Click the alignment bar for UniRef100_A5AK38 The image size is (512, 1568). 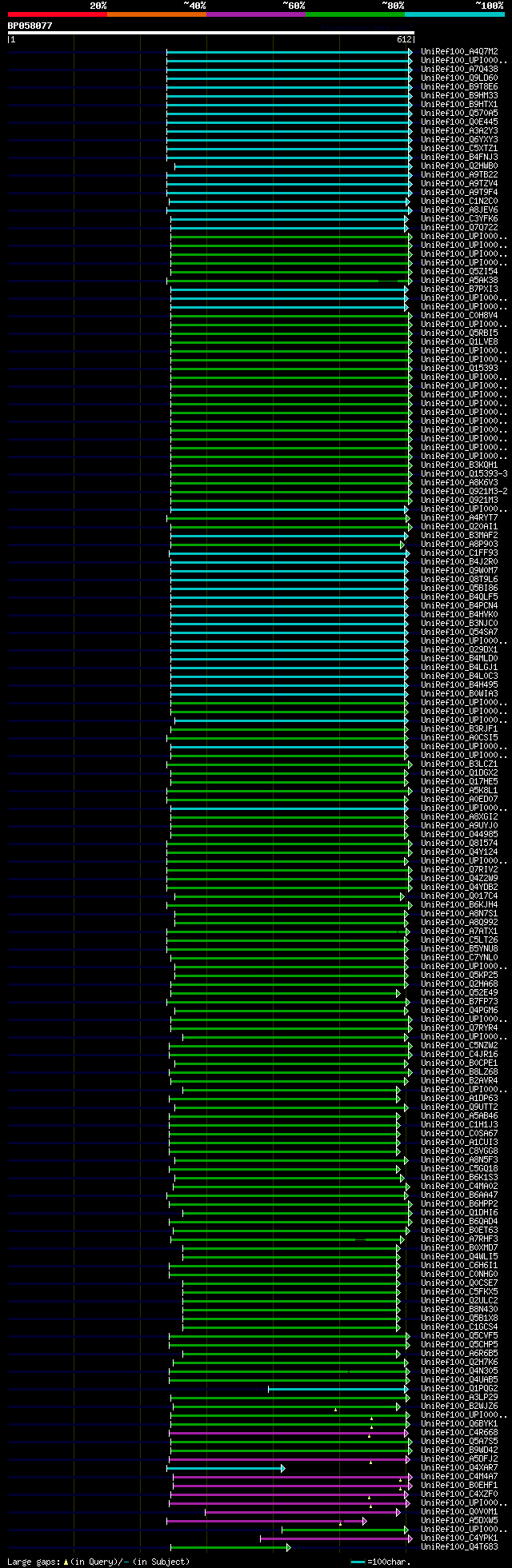[290, 281]
